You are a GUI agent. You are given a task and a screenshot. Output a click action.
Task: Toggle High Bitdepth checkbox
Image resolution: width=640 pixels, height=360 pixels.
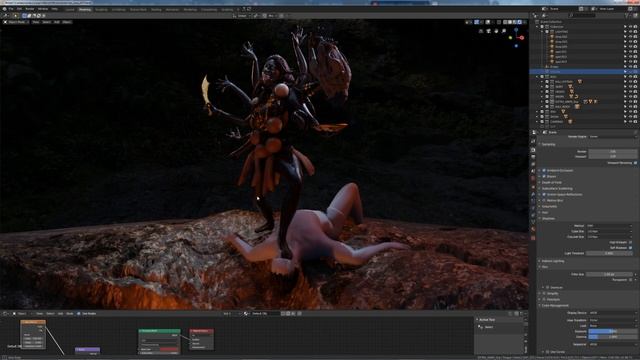(x=631, y=242)
